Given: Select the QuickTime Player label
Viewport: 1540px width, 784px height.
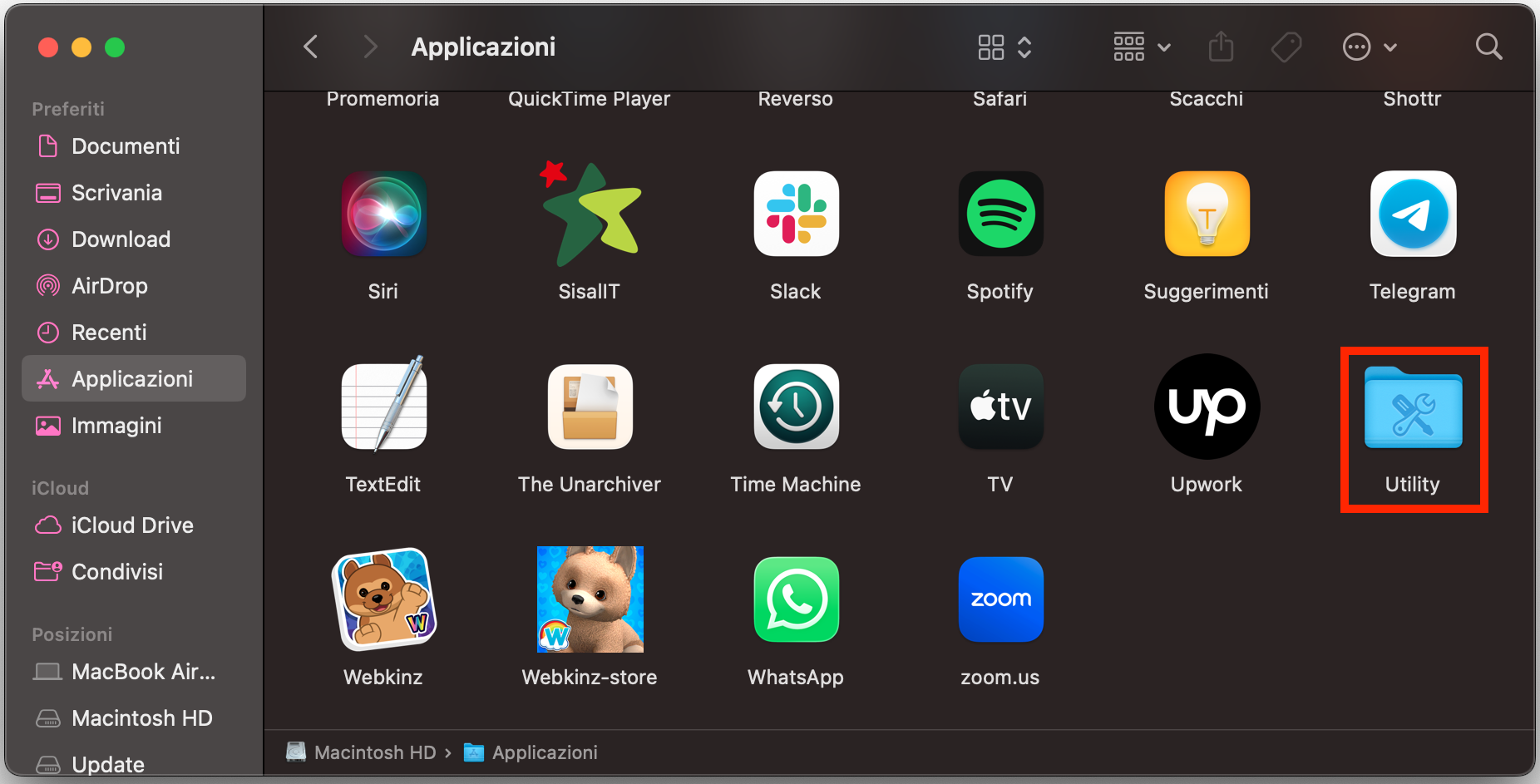Looking at the screenshot, I should [x=589, y=99].
